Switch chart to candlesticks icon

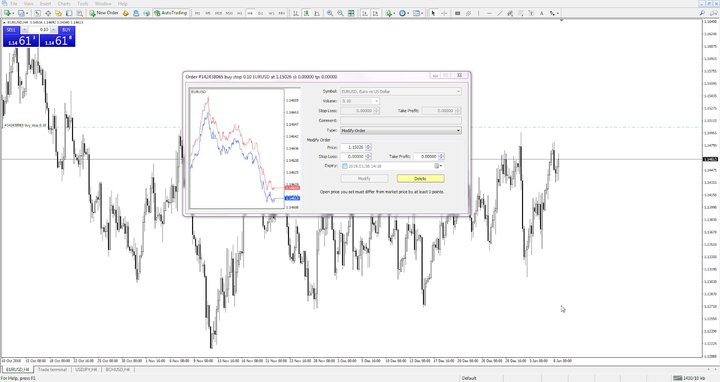(306, 13)
